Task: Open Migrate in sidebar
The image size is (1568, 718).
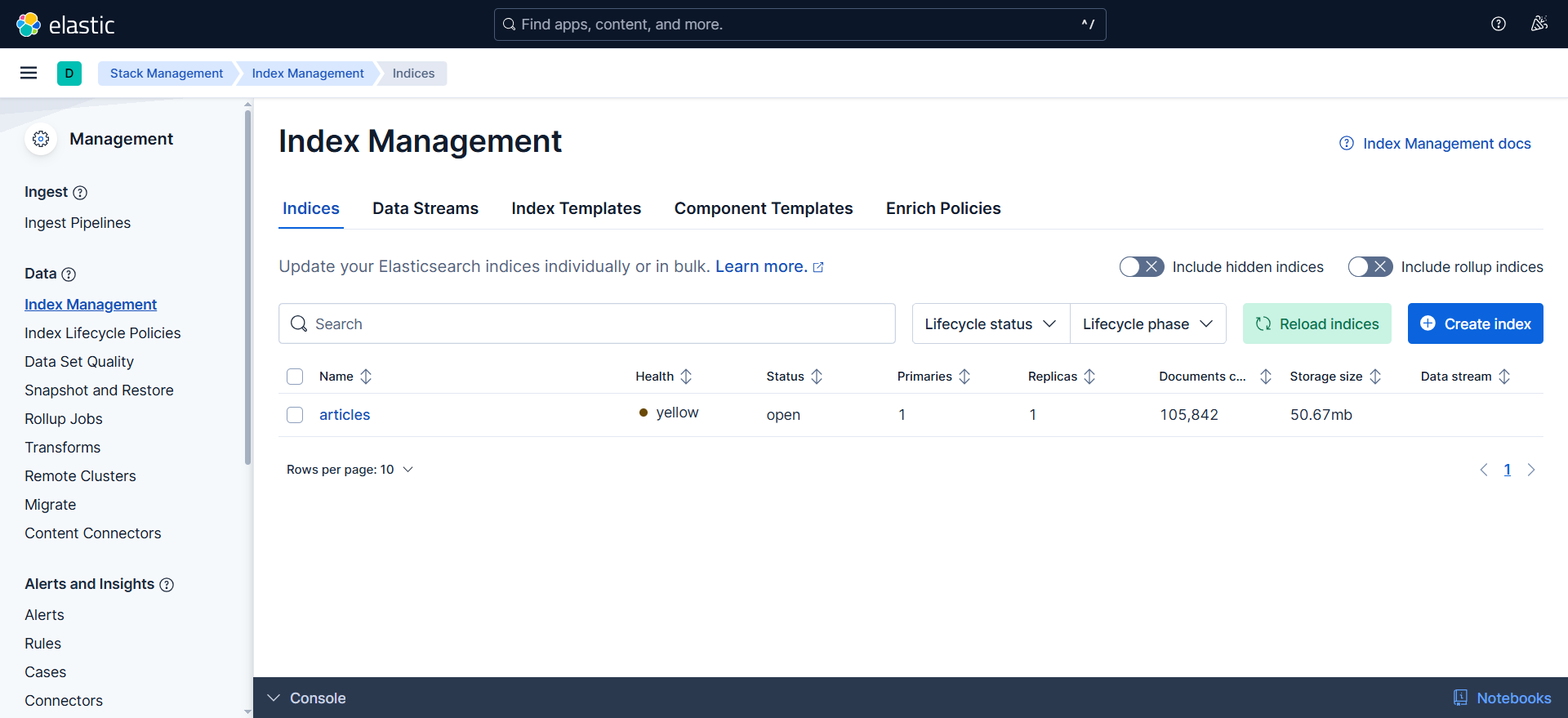Action: coord(51,505)
